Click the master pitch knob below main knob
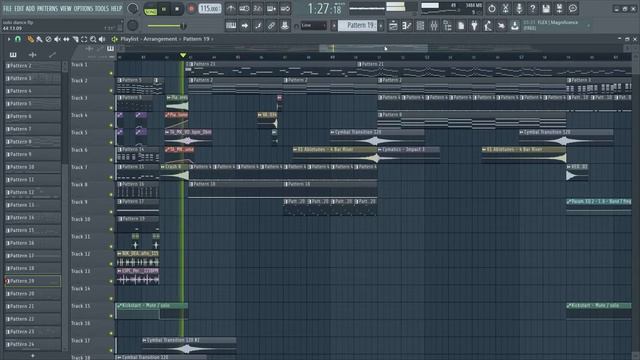 coord(132,25)
